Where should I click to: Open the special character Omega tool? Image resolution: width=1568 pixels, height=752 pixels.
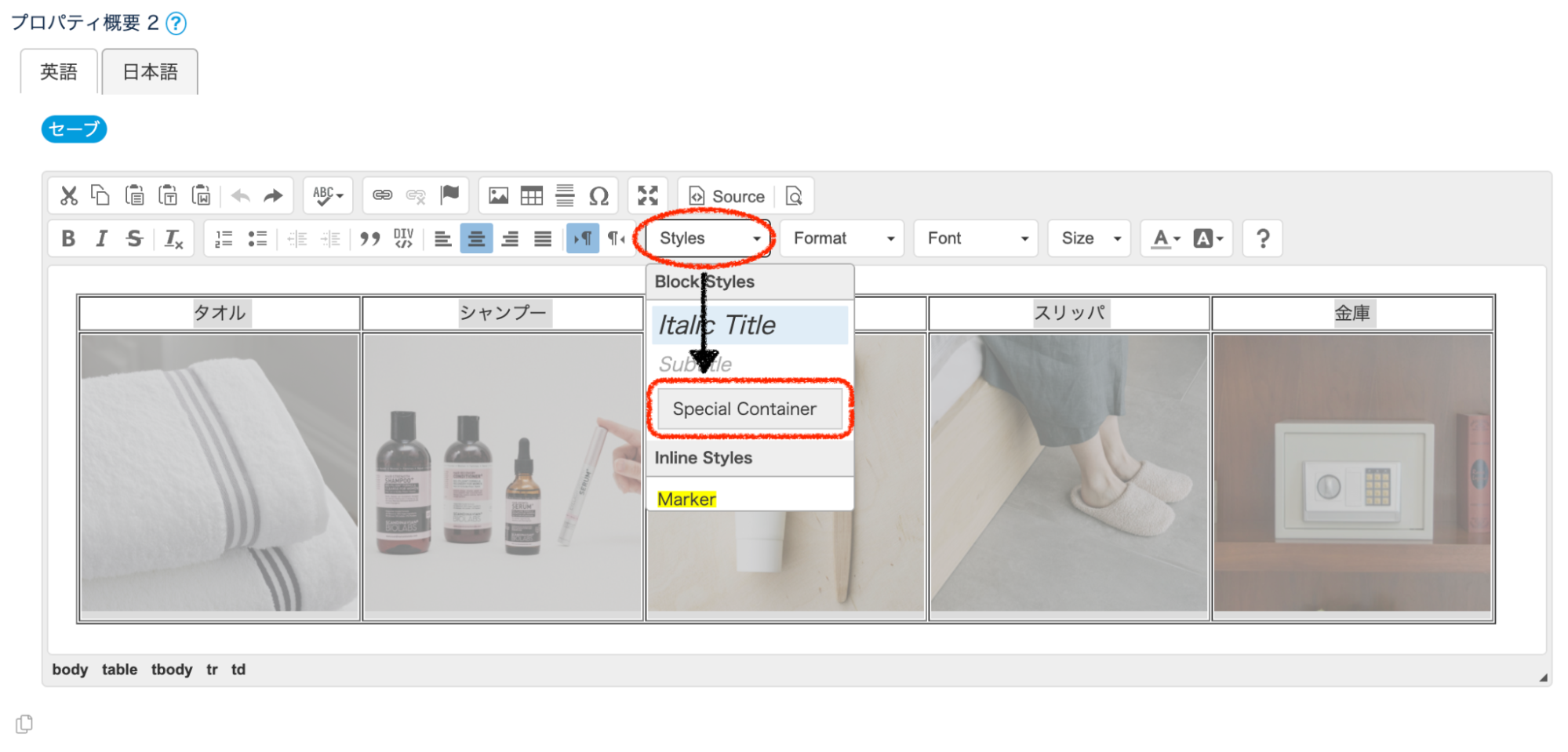tap(598, 195)
